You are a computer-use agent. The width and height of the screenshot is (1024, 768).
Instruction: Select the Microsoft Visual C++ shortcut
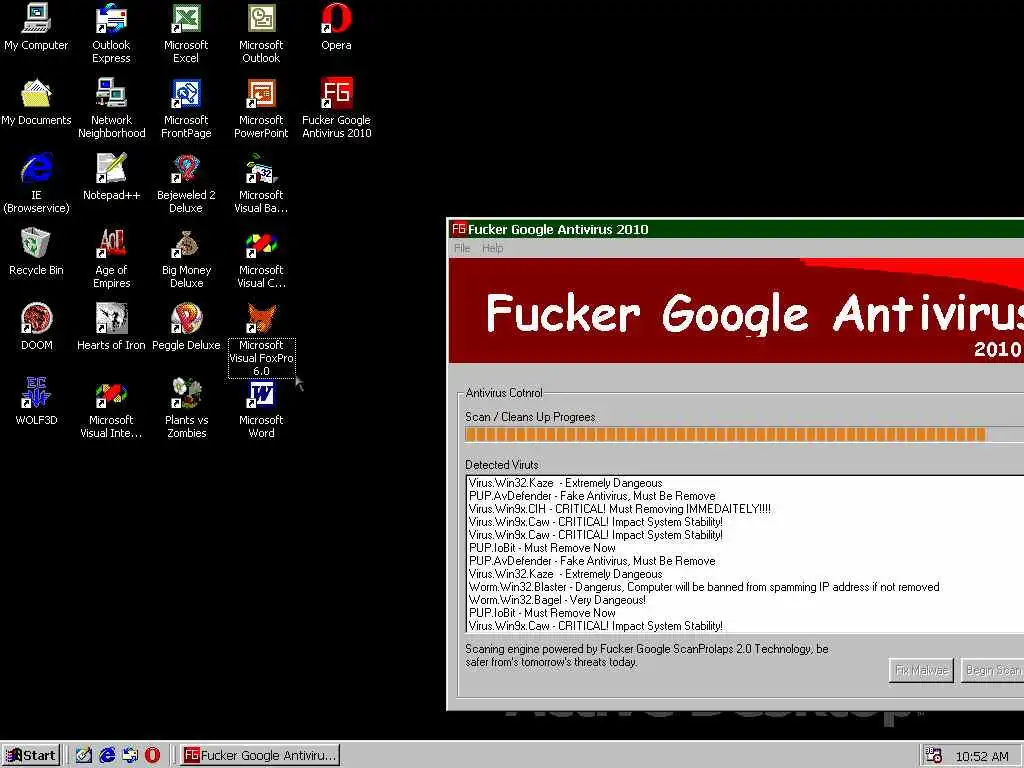tap(261, 259)
